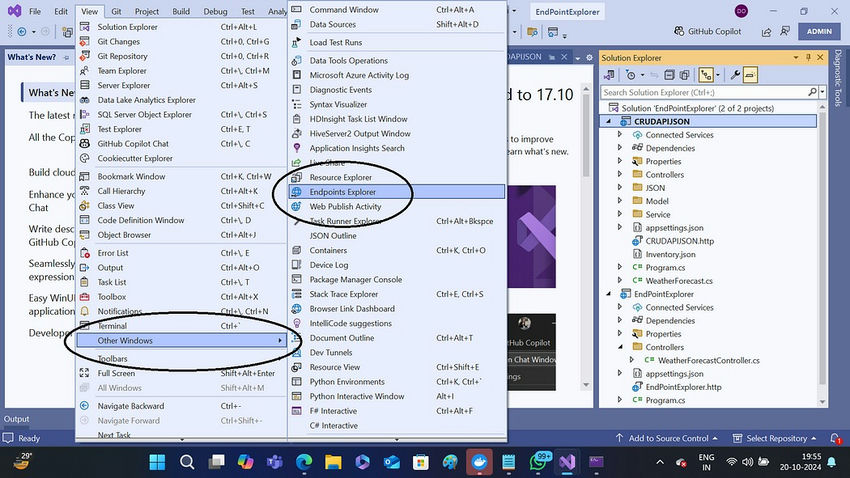This screenshot has height=478, width=850.
Task: Click the What's New page vertical scrollbar
Action: 586,236
